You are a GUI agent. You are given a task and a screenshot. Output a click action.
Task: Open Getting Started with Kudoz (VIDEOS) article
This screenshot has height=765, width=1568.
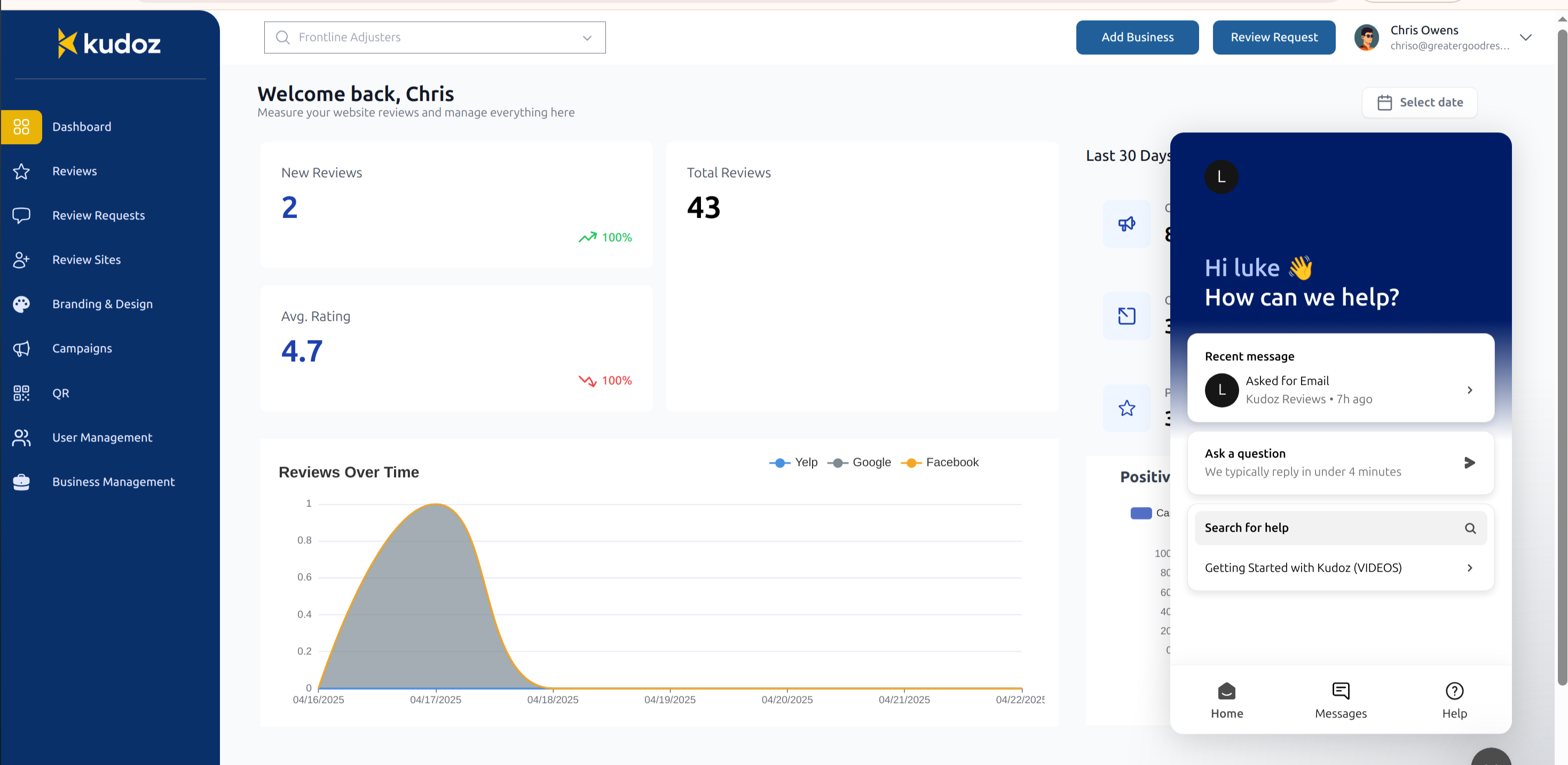1341,568
